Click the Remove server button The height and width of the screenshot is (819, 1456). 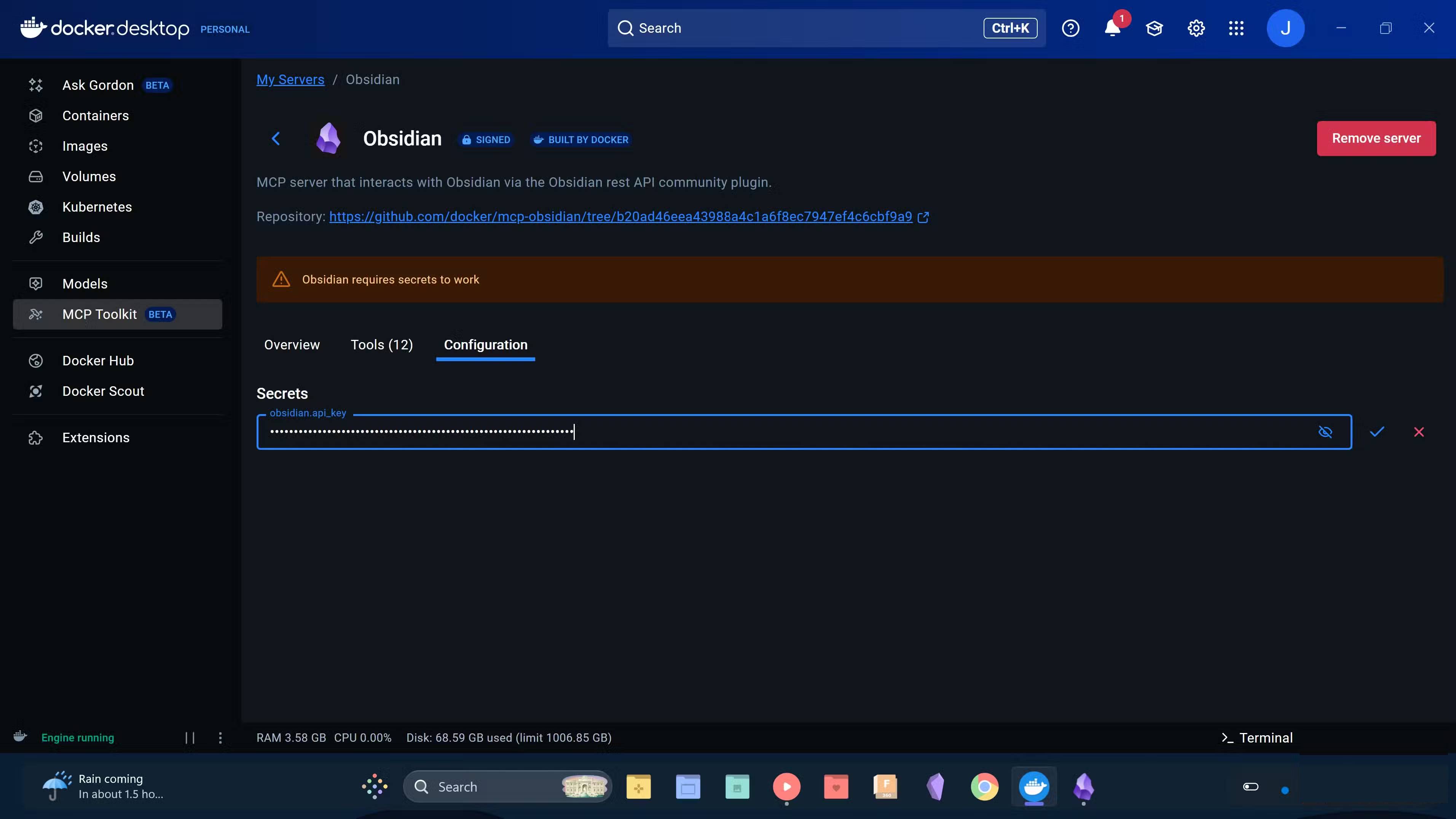click(1376, 138)
